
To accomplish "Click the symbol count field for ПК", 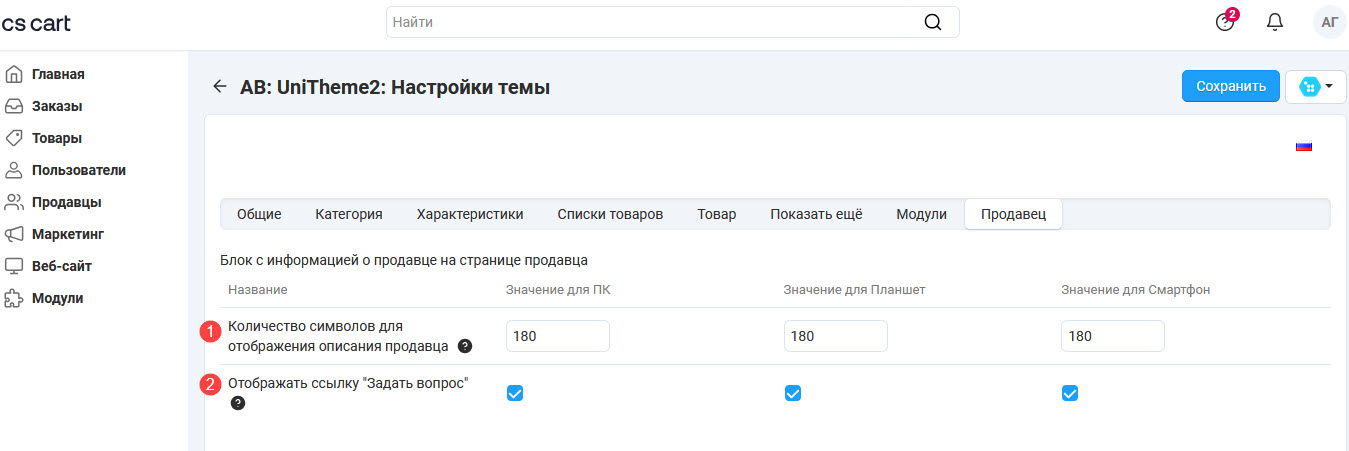I will (558, 336).
